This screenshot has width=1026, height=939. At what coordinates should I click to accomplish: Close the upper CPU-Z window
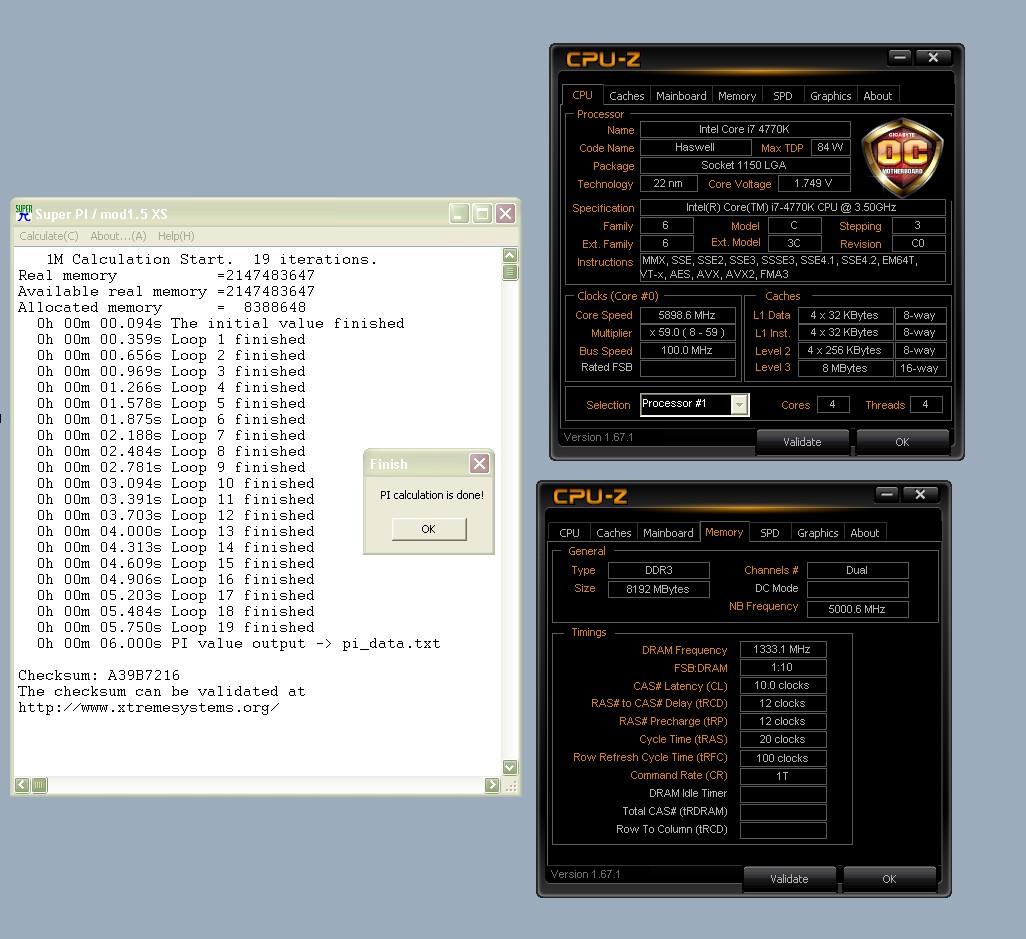933,58
